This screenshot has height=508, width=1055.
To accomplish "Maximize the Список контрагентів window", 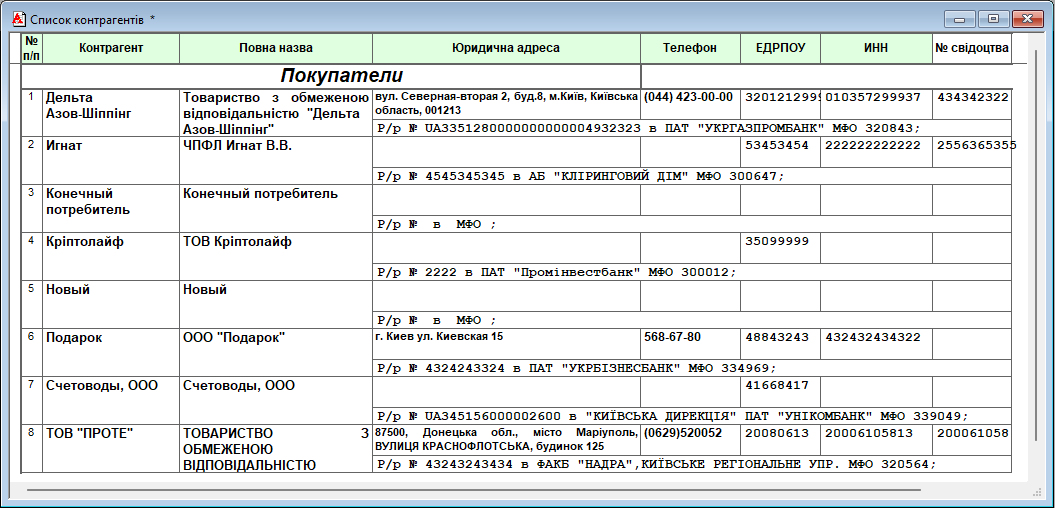I will (993, 20).
